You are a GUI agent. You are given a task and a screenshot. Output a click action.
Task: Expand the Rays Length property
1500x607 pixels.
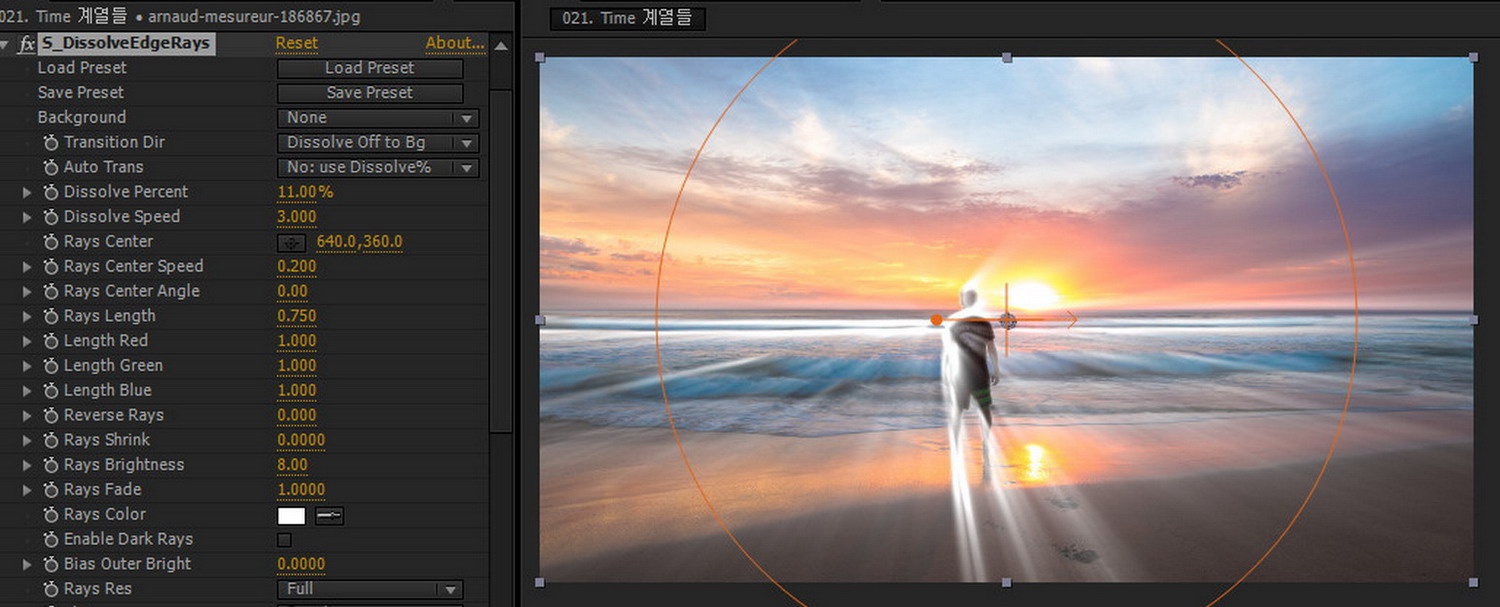[27, 316]
